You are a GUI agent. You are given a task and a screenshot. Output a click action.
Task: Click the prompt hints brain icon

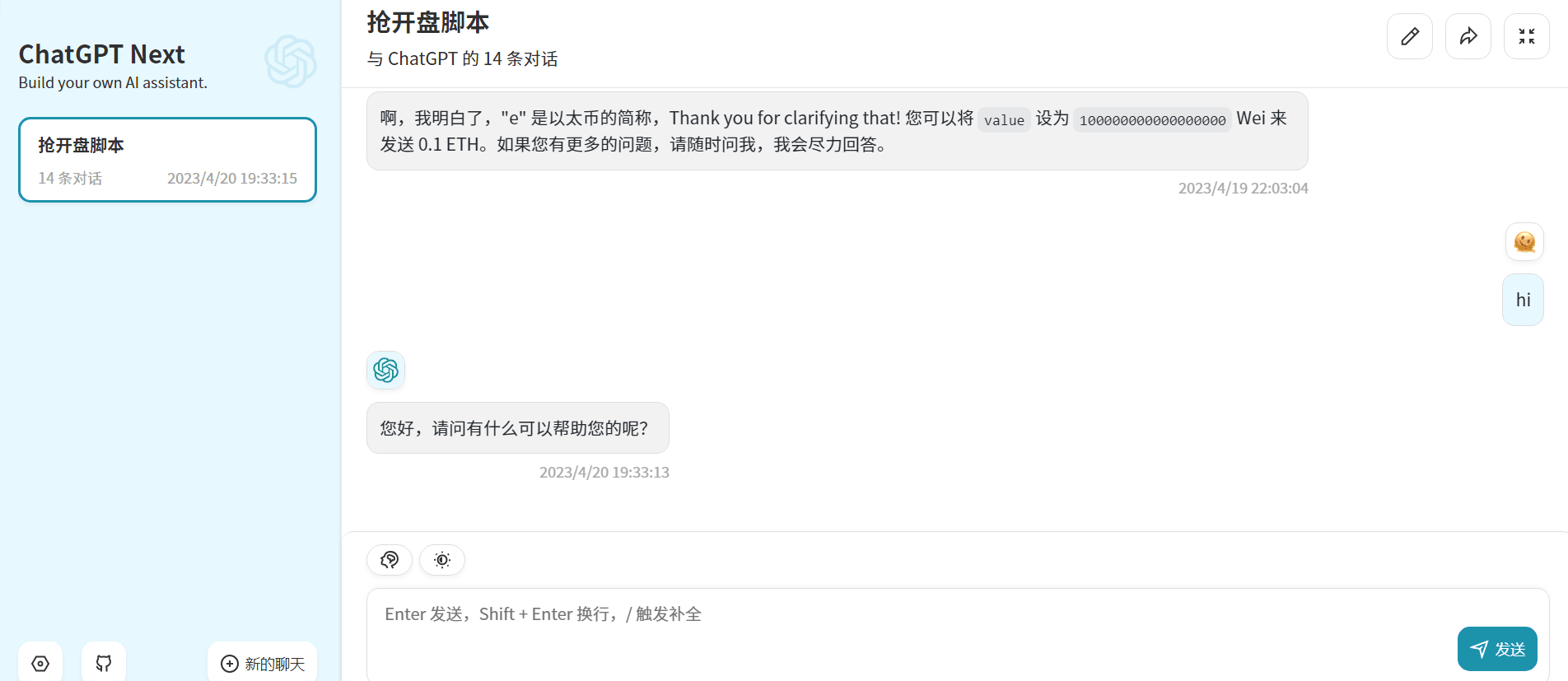point(389,560)
